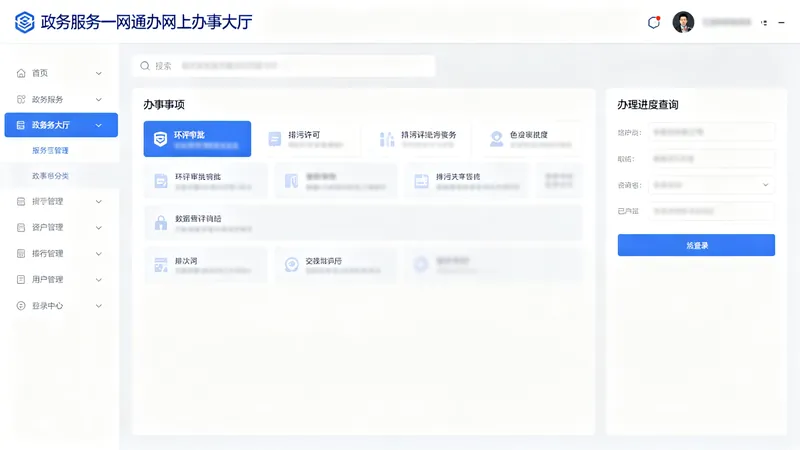The height and width of the screenshot is (450, 800).
Task: Click the 排行管理 sidebar icon
Action: pyautogui.click(x=21, y=253)
